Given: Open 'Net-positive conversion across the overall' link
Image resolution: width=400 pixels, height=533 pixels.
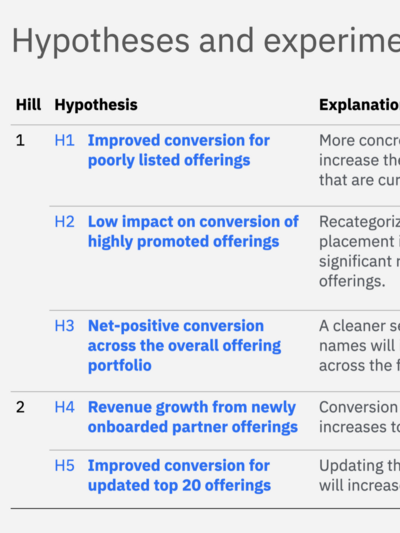Looking at the screenshot, I should pyautogui.click(x=185, y=346).
